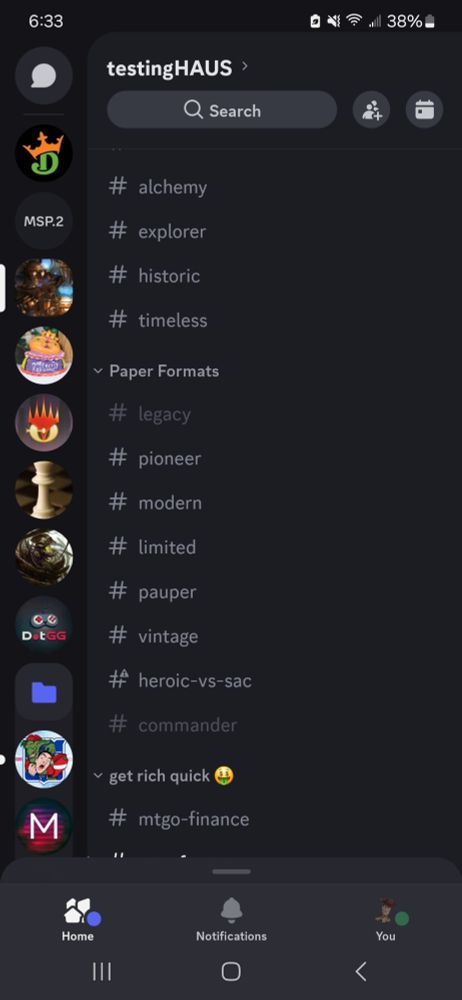Open the server events calendar icon
This screenshot has width=462, height=1000.
tap(424, 110)
